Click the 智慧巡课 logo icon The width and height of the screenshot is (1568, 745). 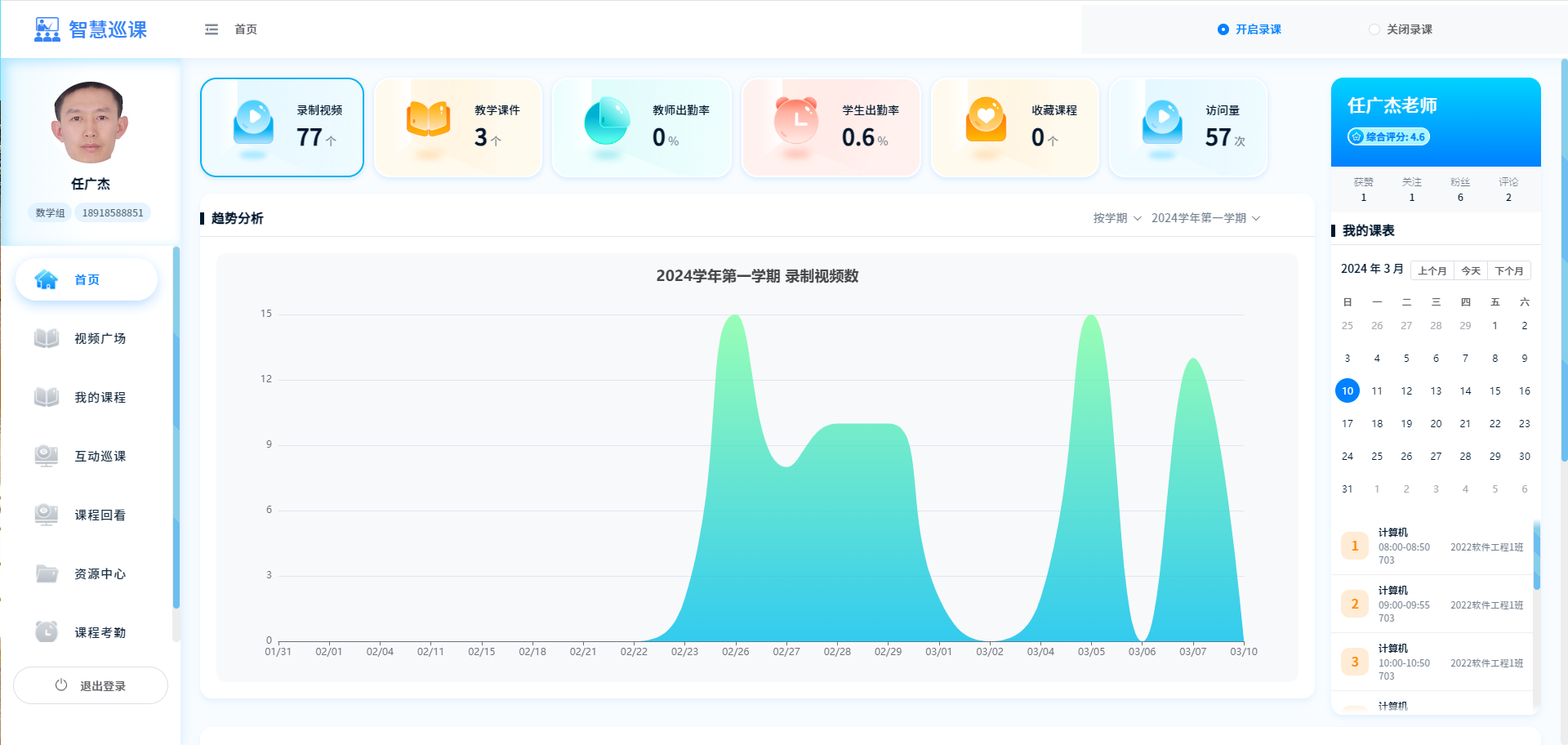click(47, 29)
